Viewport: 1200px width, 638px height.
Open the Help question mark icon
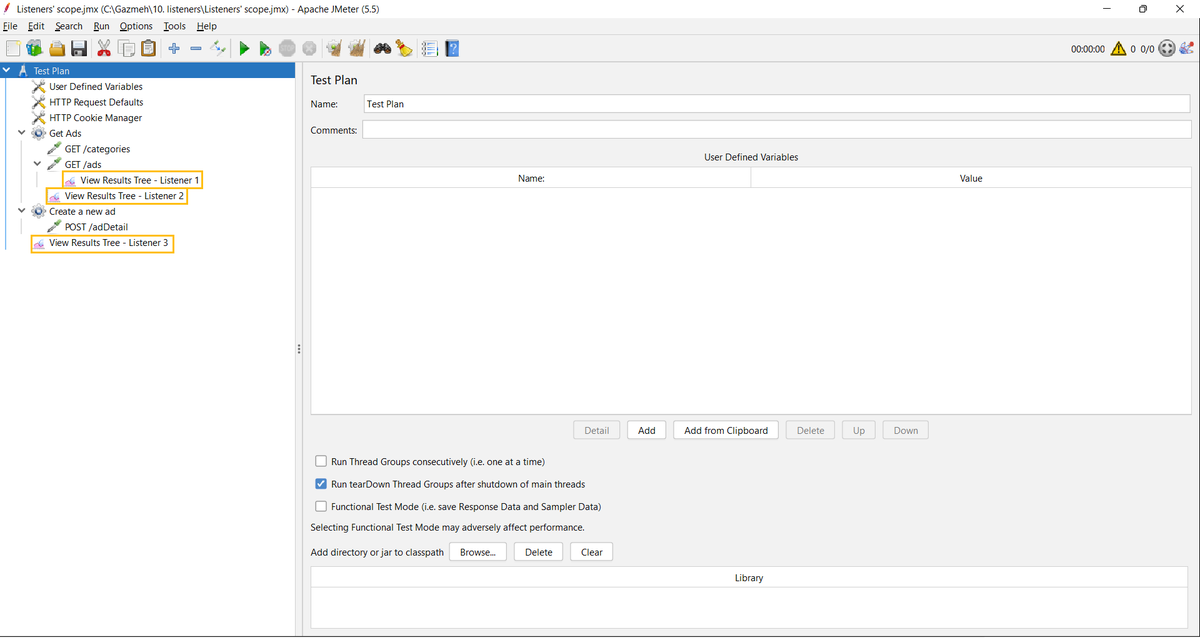point(452,48)
